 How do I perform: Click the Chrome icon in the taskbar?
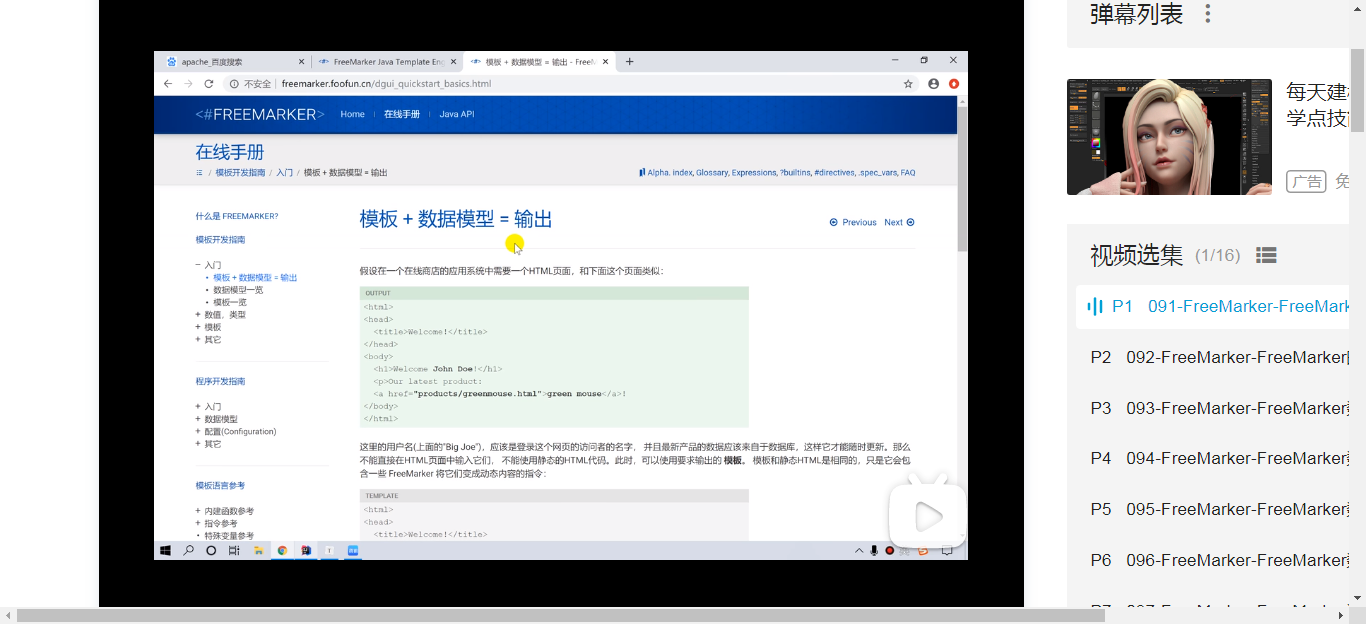(x=282, y=550)
